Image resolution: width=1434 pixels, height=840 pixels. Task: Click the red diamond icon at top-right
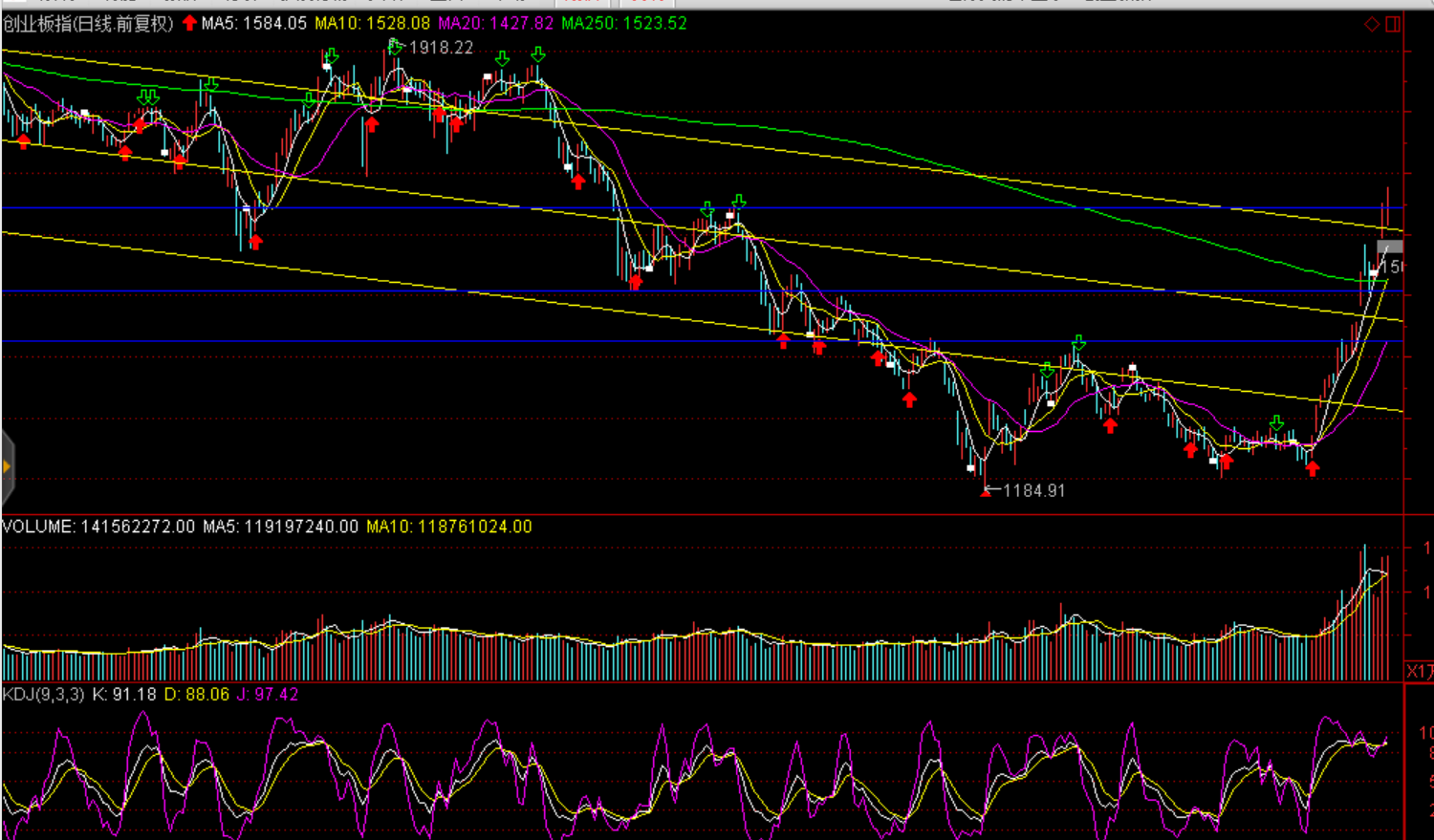pos(1372,24)
